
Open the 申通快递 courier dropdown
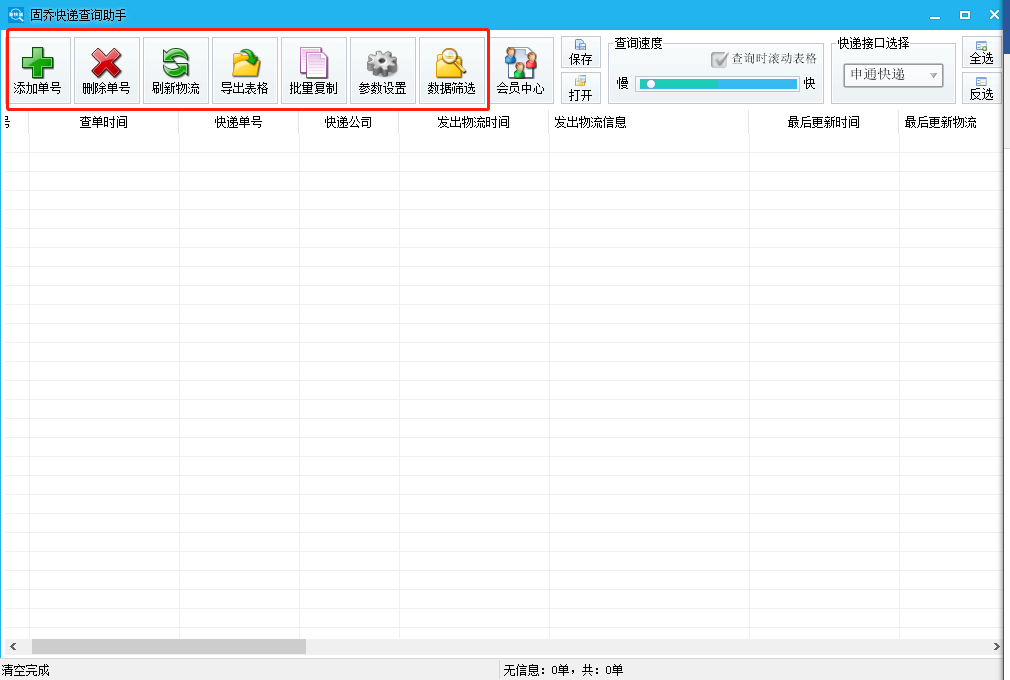(x=893, y=75)
